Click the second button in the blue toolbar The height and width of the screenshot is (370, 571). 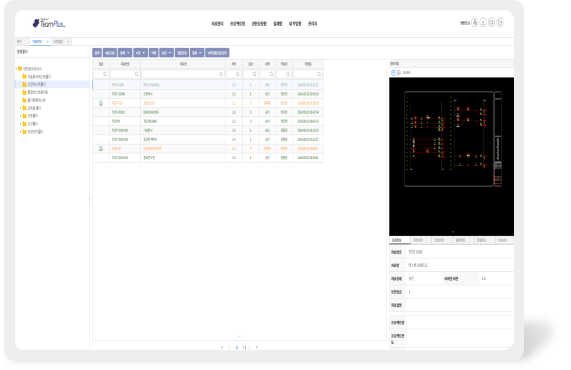(x=110, y=53)
